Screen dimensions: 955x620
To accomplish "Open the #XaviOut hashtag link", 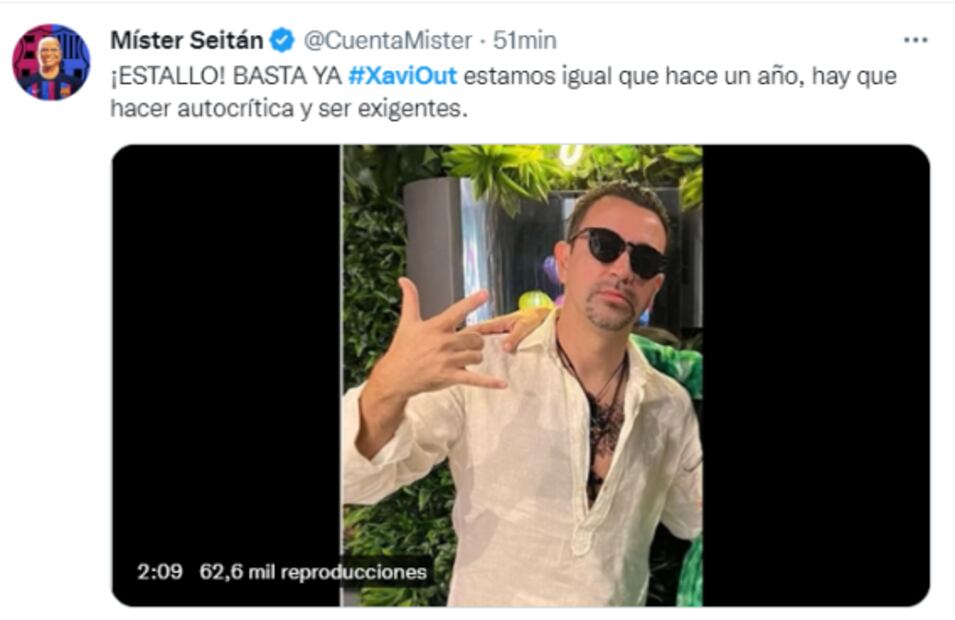I will 403,76.
